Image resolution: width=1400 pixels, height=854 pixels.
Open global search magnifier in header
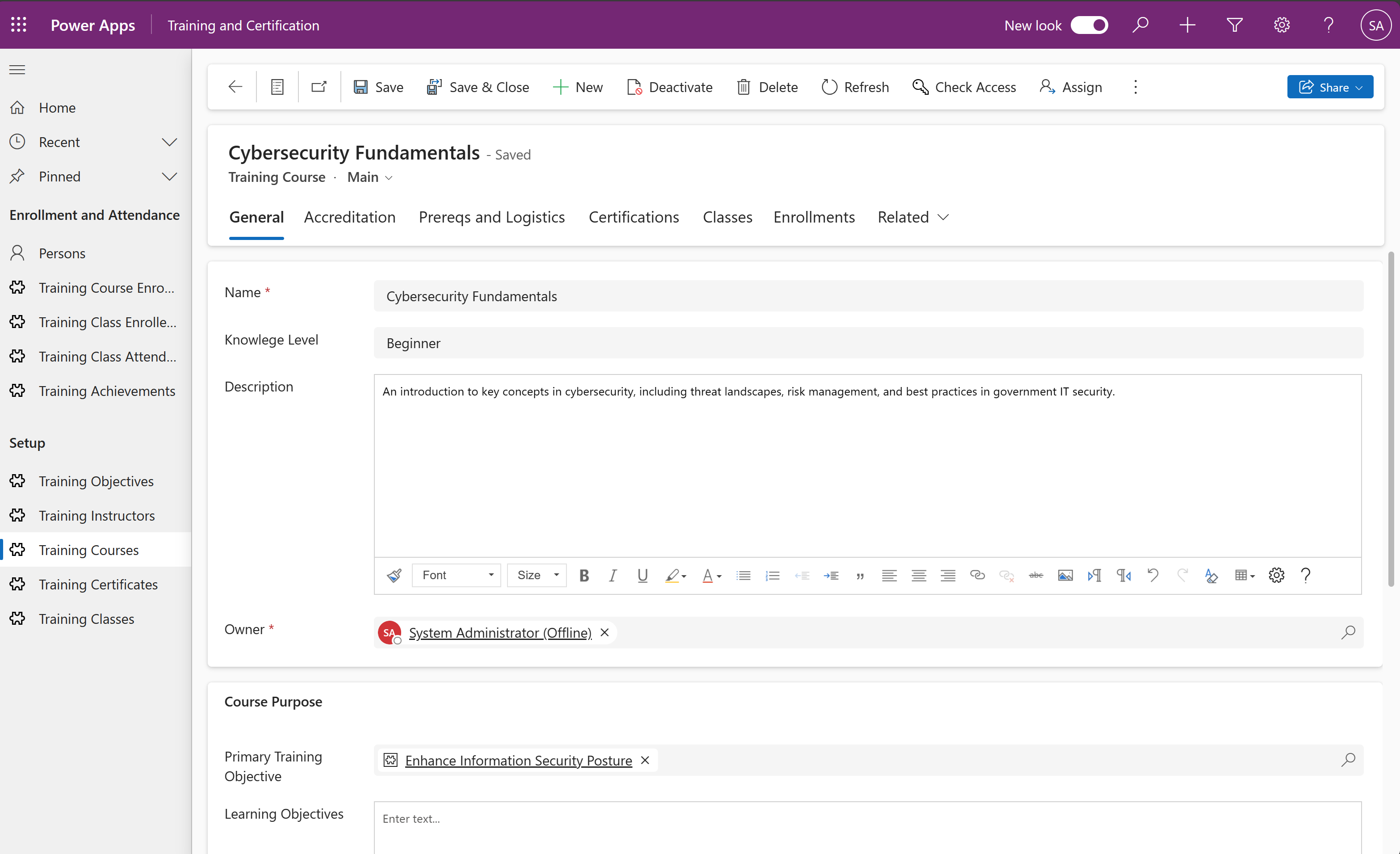(1140, 25)
